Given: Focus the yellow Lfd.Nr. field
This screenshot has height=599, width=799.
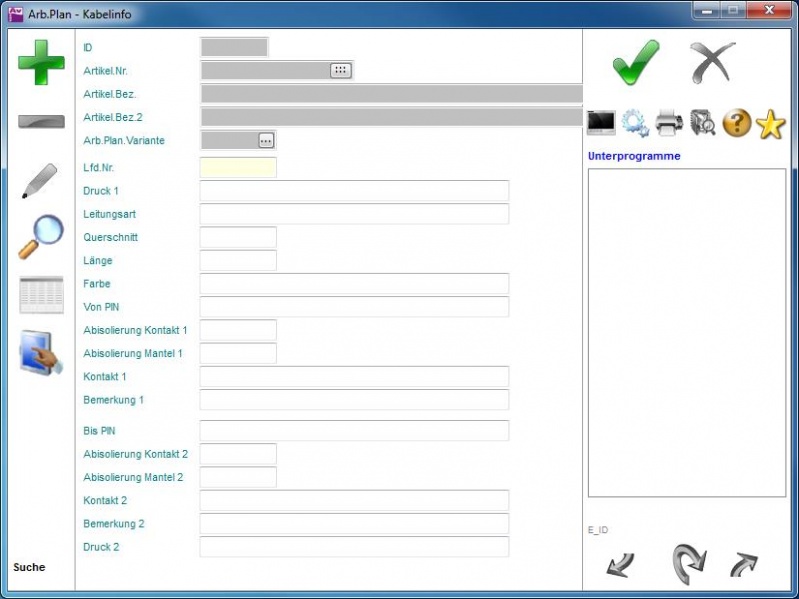Looking at the screenshot, I should (238, 168).
